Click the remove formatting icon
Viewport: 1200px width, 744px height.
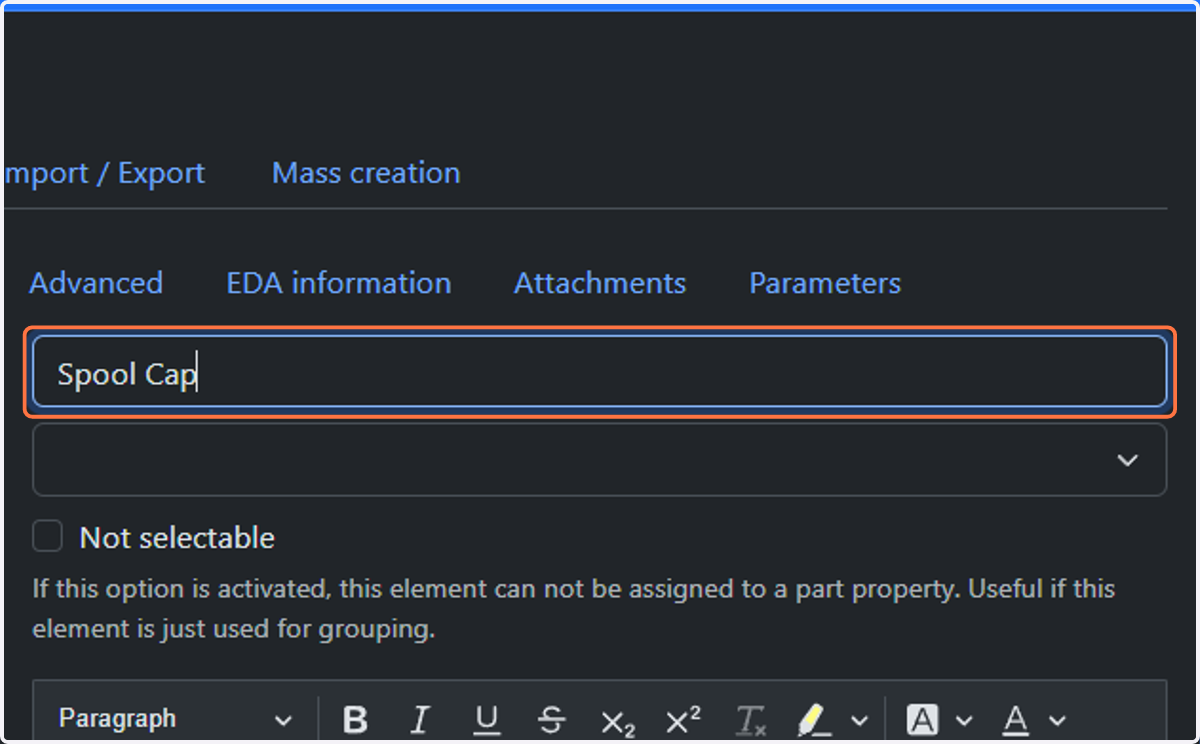tap(750, 720)
